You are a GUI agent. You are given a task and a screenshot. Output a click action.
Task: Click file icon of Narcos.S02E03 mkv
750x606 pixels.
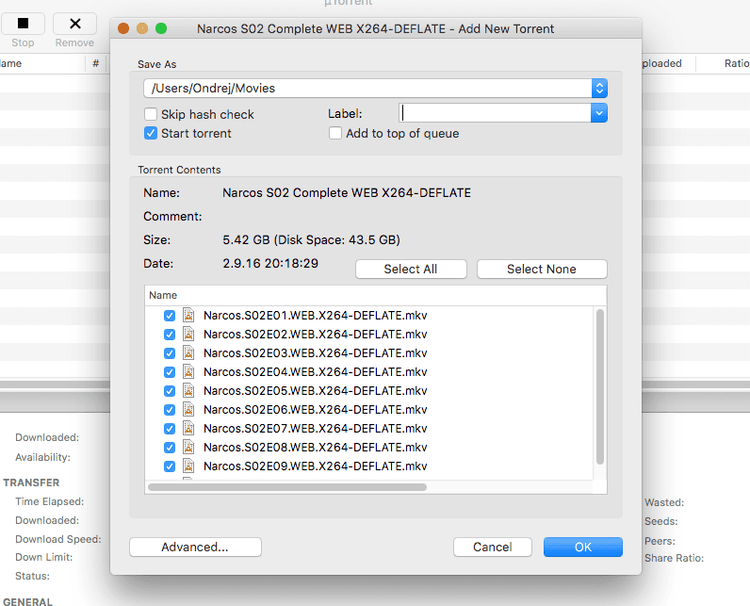coord(189,353)
